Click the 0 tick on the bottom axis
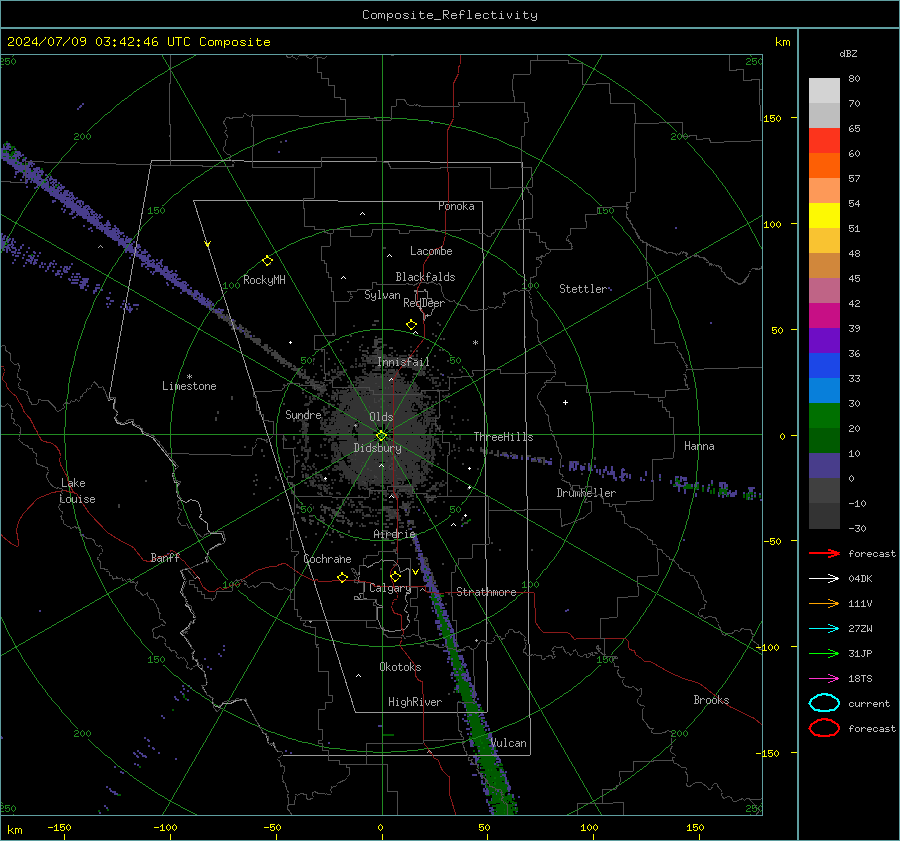 [380, 827]
